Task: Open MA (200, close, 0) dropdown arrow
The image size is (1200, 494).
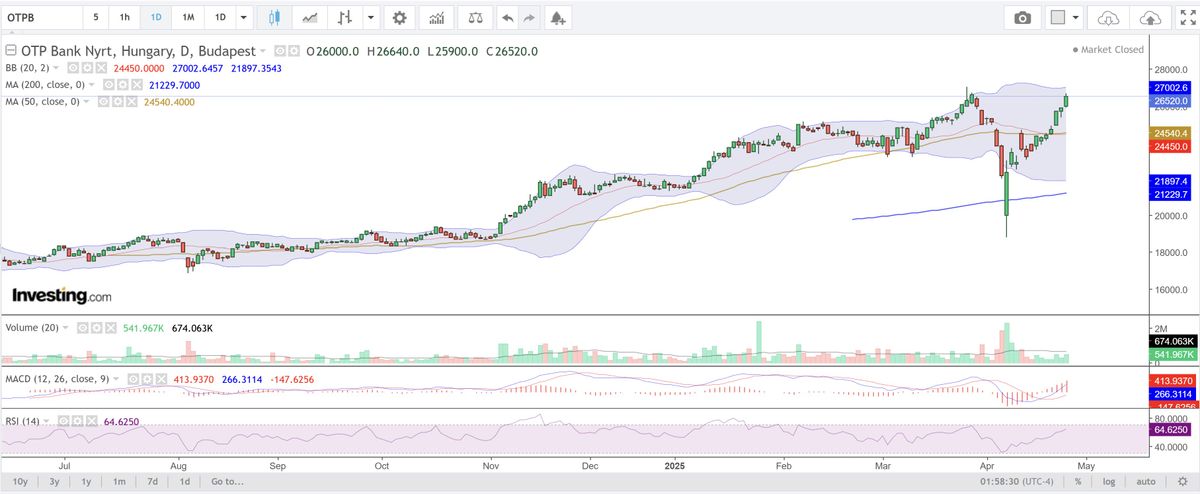Action: click(x=91, y=85)
